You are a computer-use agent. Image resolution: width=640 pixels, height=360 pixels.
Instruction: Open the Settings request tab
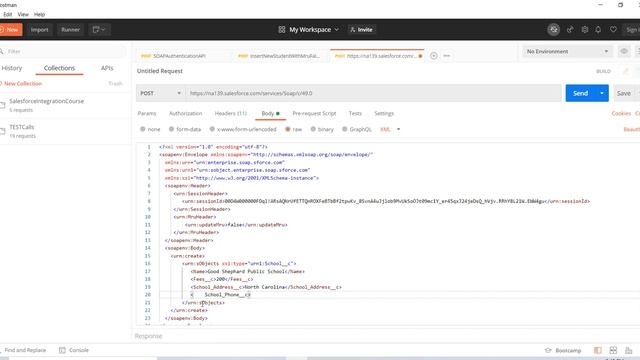click(x=384, y=113)
